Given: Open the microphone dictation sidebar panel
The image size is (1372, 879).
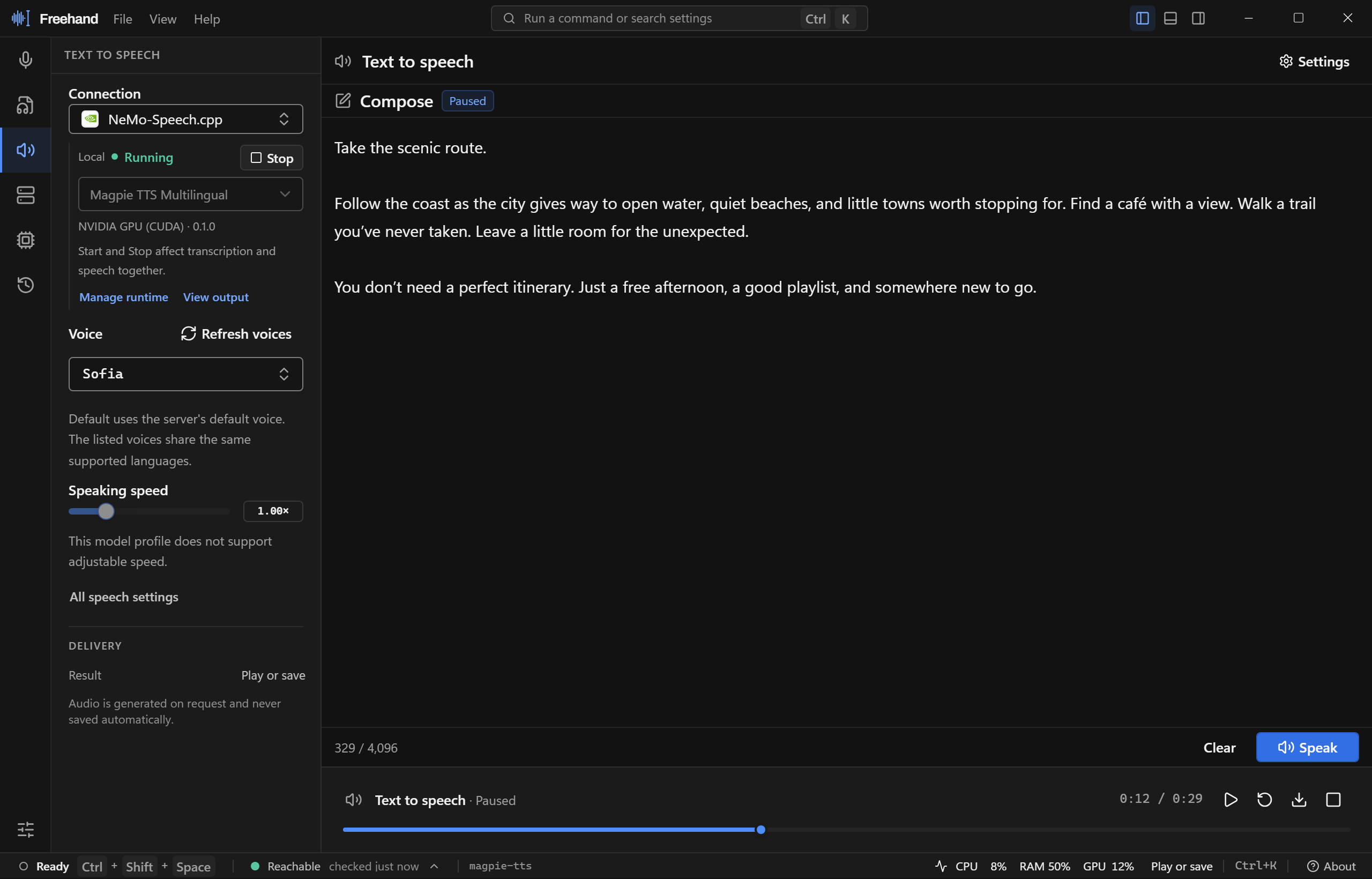Looking at the screenshot, I should coord(25,60).
